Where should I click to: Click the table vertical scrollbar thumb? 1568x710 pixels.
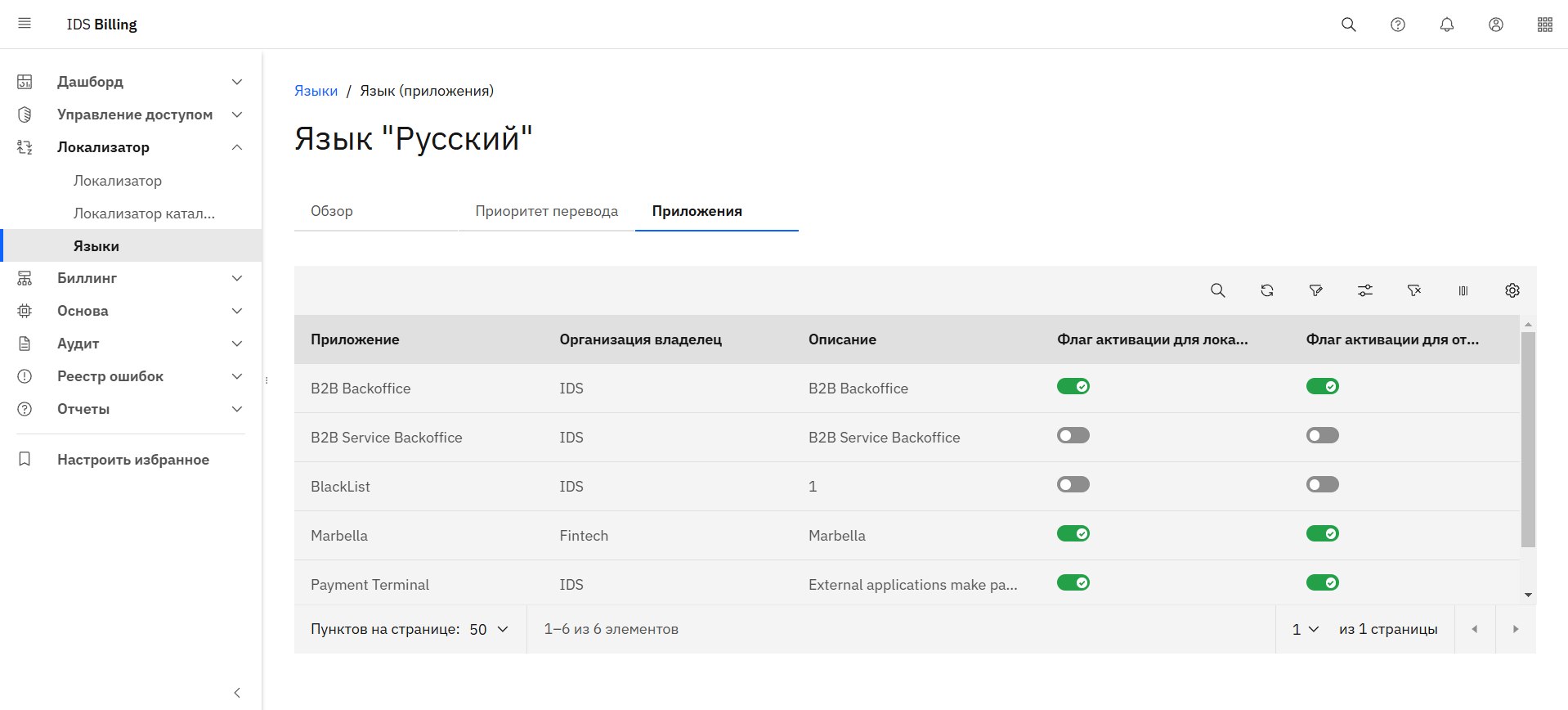point(1527,438)
